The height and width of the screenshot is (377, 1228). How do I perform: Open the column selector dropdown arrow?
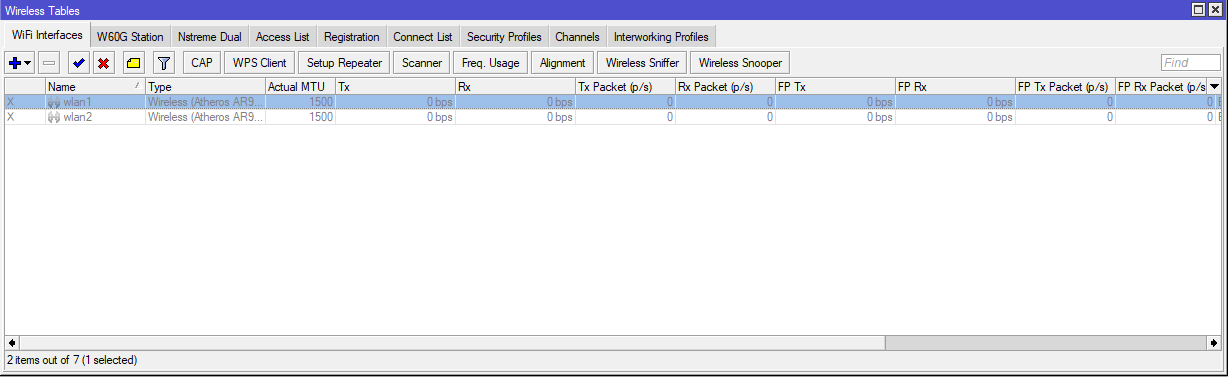coord(1214,87)
